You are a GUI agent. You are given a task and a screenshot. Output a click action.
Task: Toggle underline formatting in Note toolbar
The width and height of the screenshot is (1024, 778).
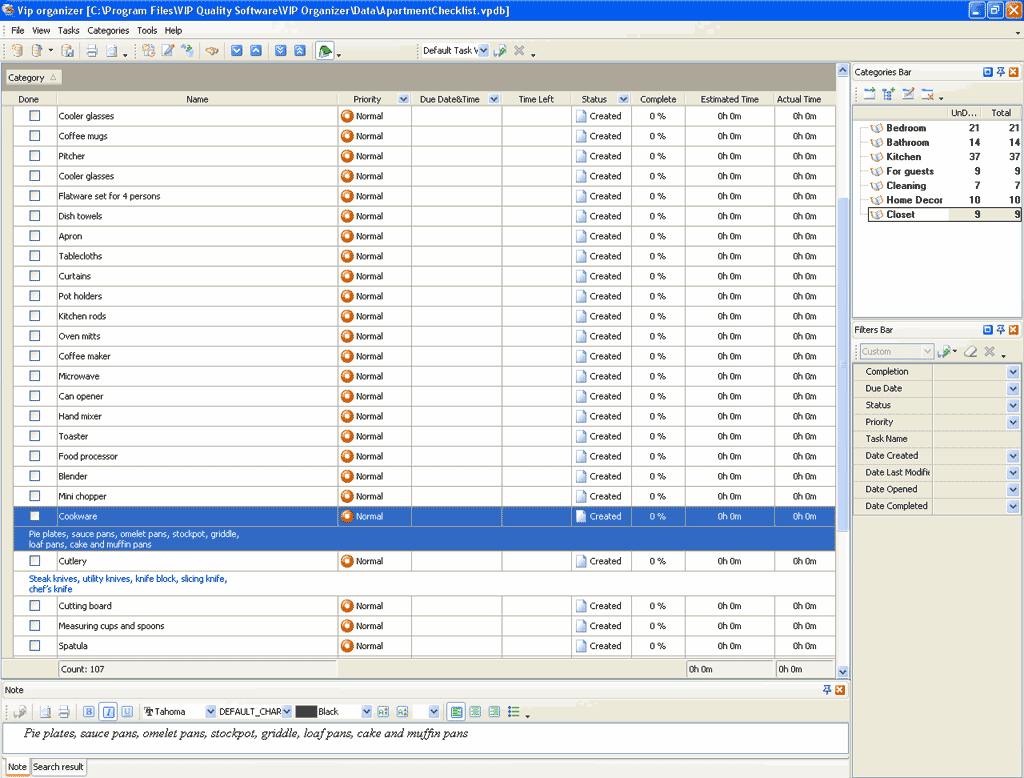[x=126, y=712]
